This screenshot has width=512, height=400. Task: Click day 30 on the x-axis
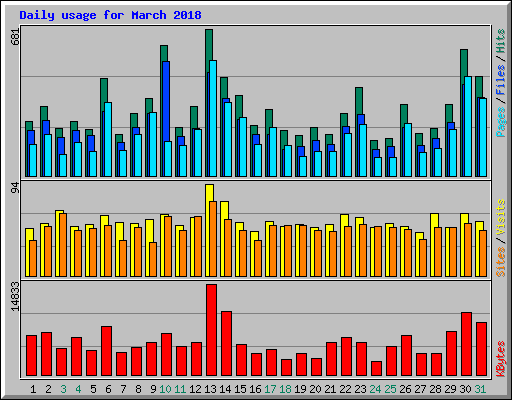465,389
